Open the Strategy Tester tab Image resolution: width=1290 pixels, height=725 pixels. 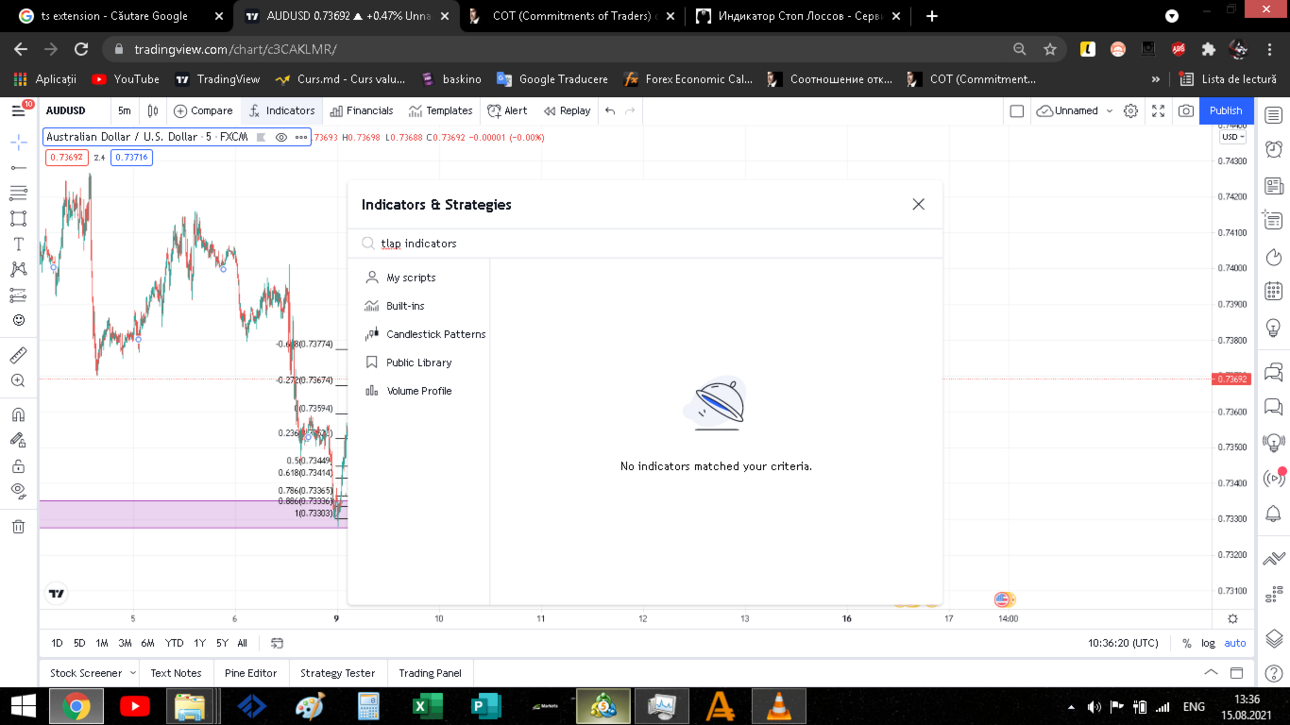[337, 673]
